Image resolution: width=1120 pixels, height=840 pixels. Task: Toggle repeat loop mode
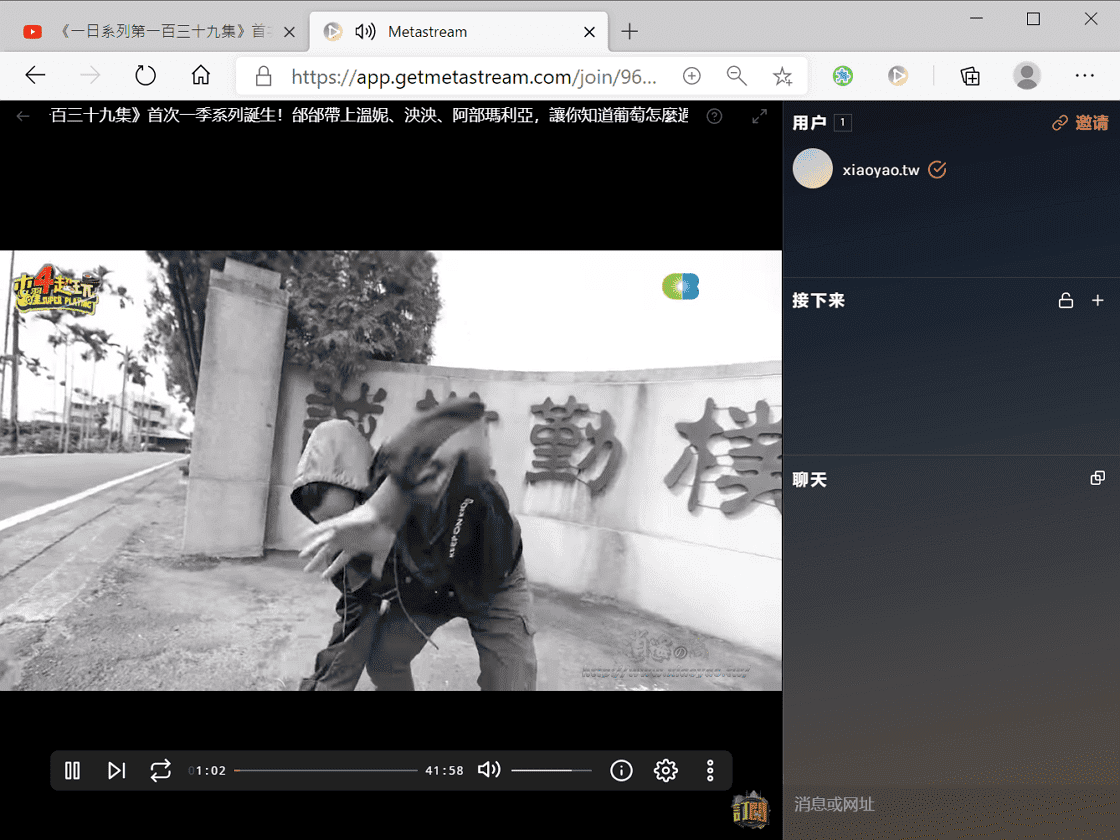click(x=161, y=770)
